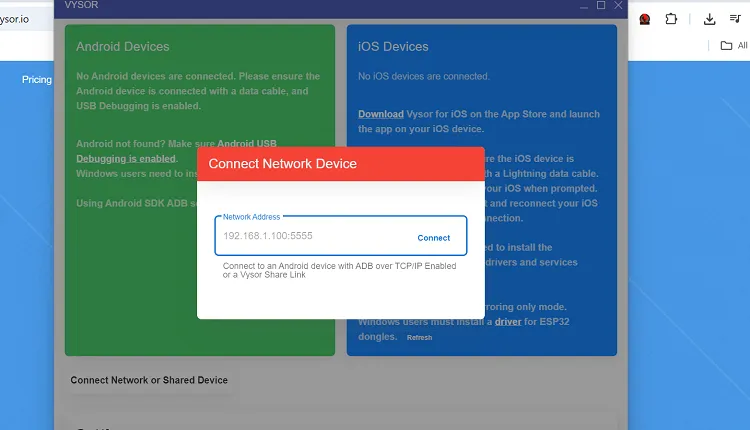Maximize the Vysor window
750x430 pixels.
point(601,5)
